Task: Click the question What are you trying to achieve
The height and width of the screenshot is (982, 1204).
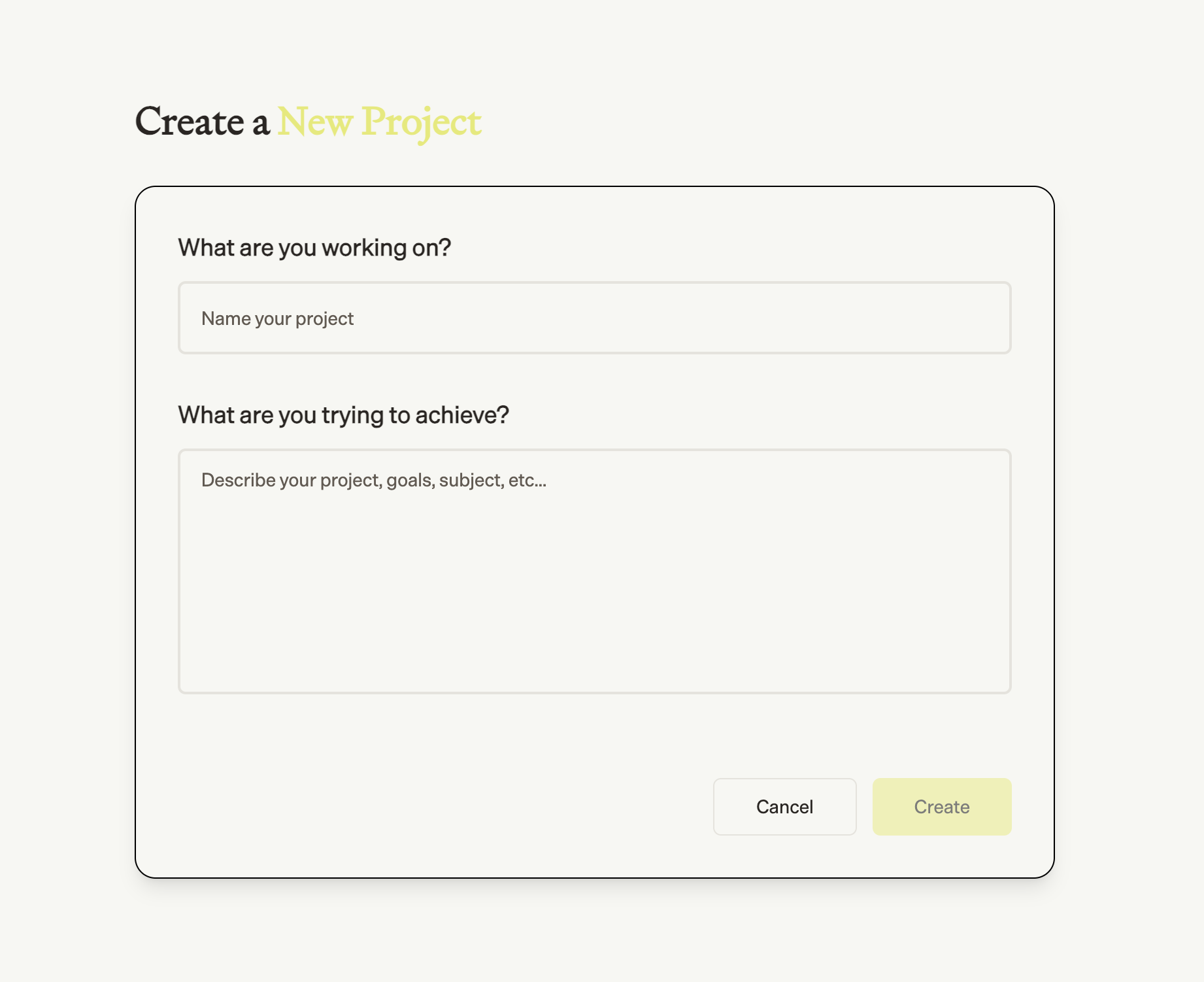Action: coord(344,415)
